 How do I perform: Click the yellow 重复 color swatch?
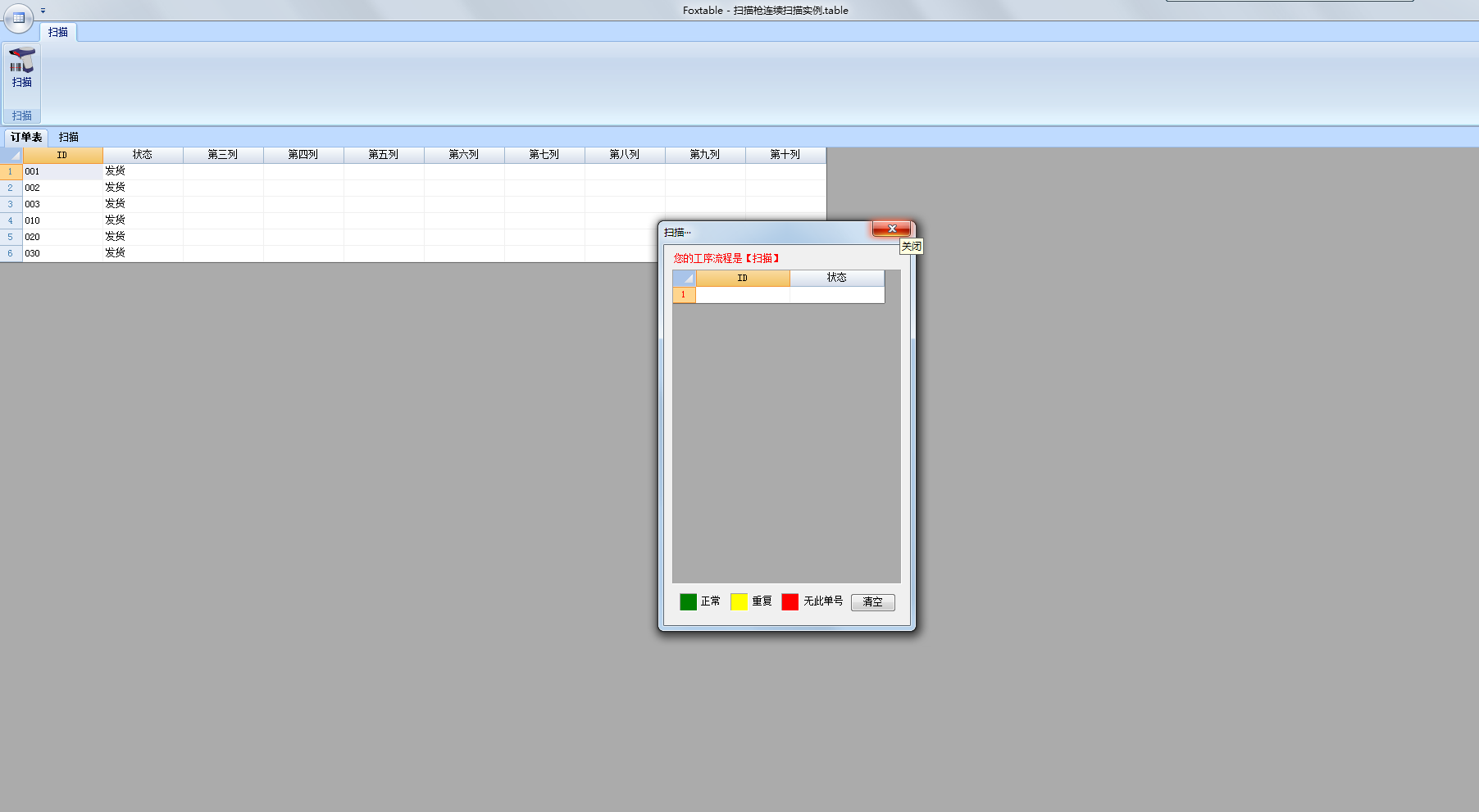click(739, 602)
